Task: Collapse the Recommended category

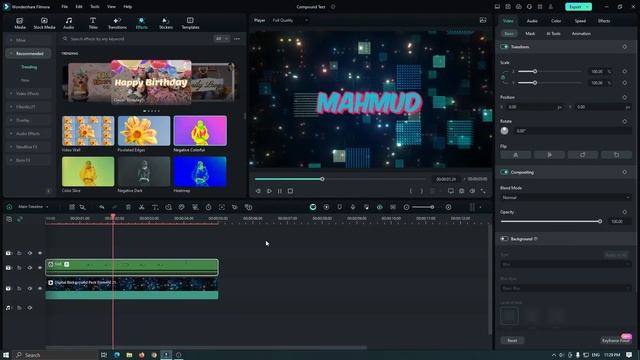Action: [x=29, y=53]
